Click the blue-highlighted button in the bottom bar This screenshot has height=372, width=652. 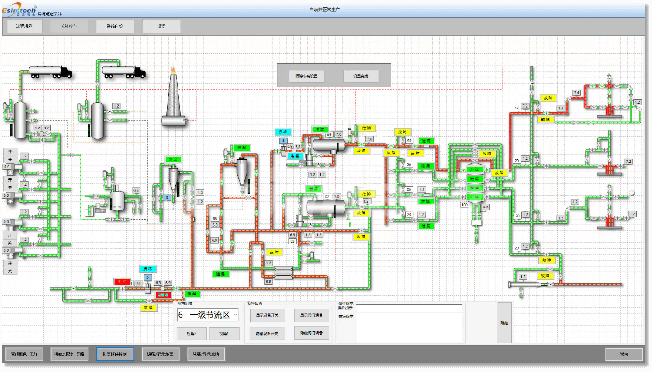tap(115, 354)
